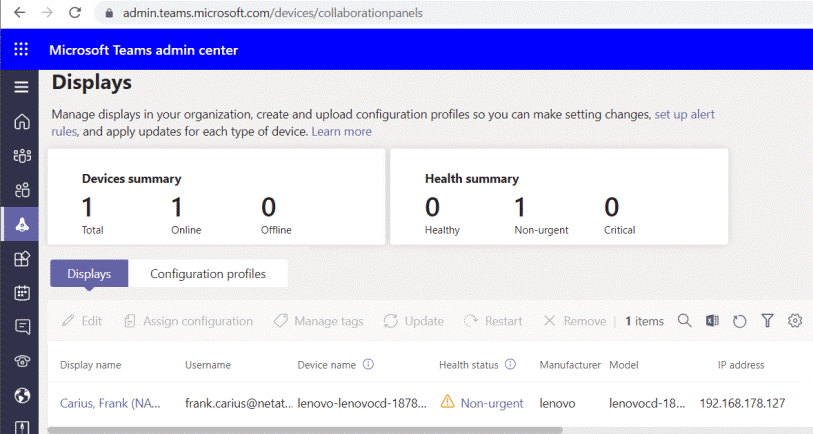The width and height of the screenshot is (813, 434).
Task: Click the address bar URL
Action: tap(273, 13)
